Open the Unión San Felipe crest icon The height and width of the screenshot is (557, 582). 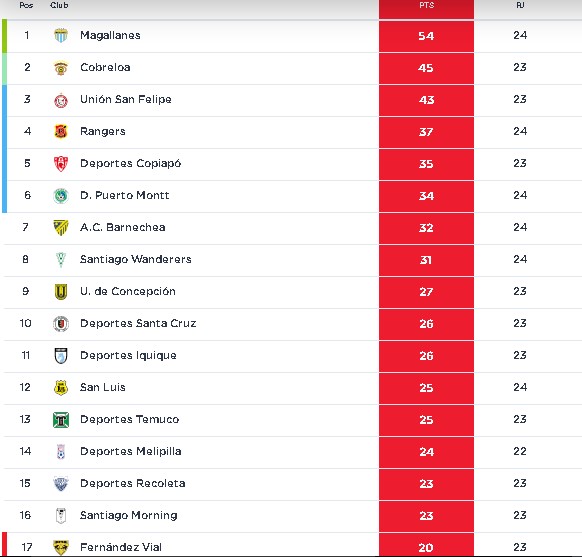click(x=61, y=100)
